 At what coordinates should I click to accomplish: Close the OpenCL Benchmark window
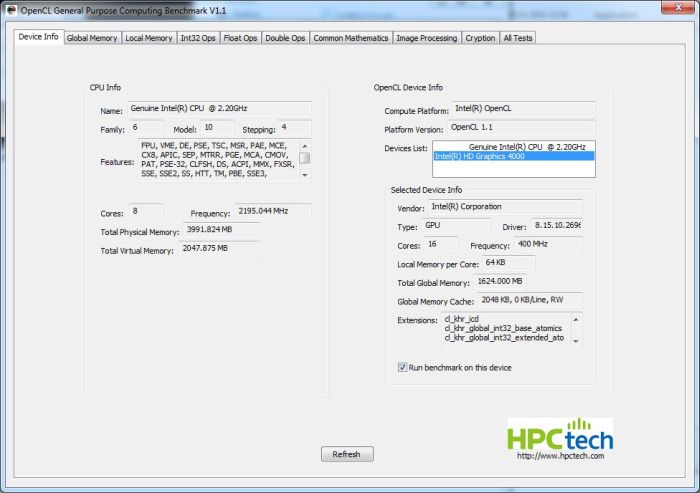tap(678, 7)
